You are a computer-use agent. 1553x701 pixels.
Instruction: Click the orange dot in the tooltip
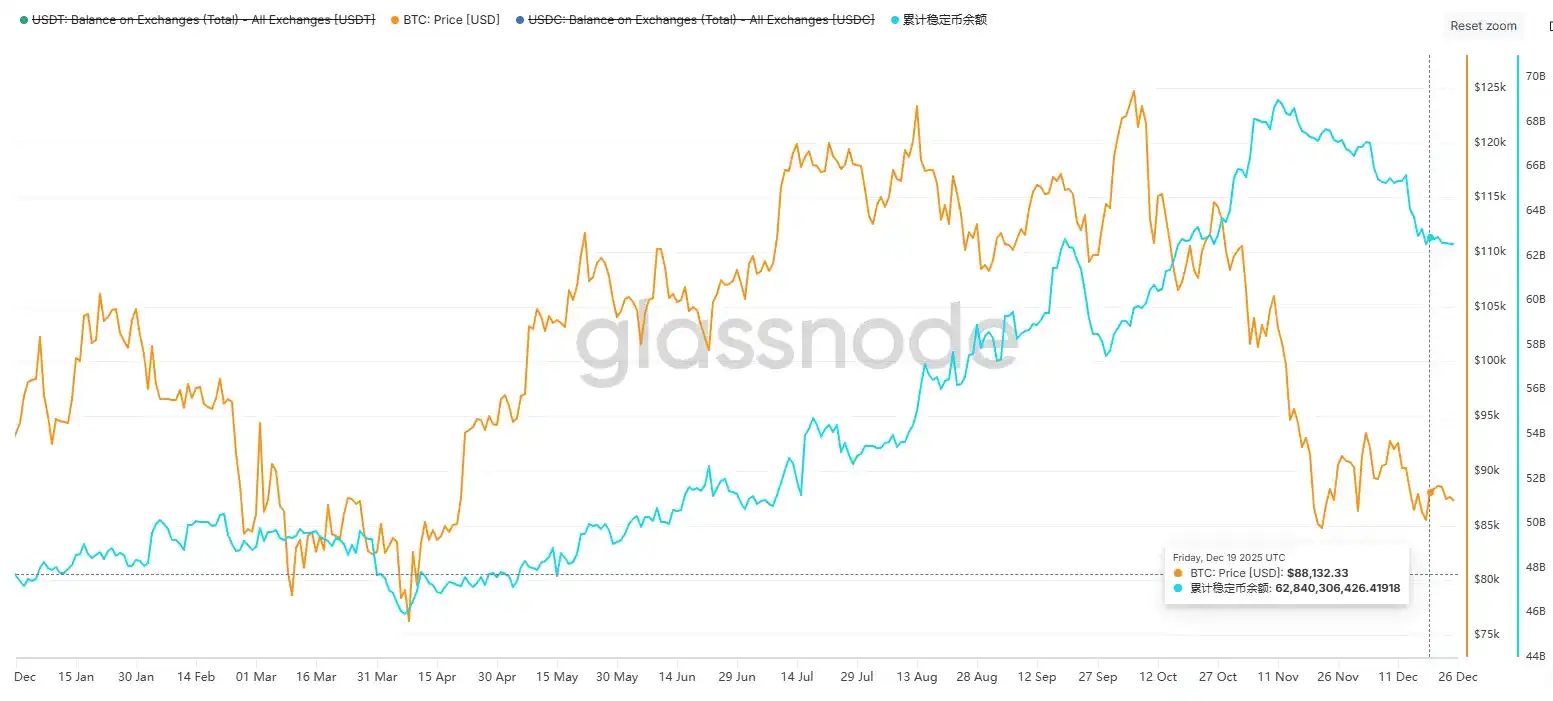point(1178,573)
